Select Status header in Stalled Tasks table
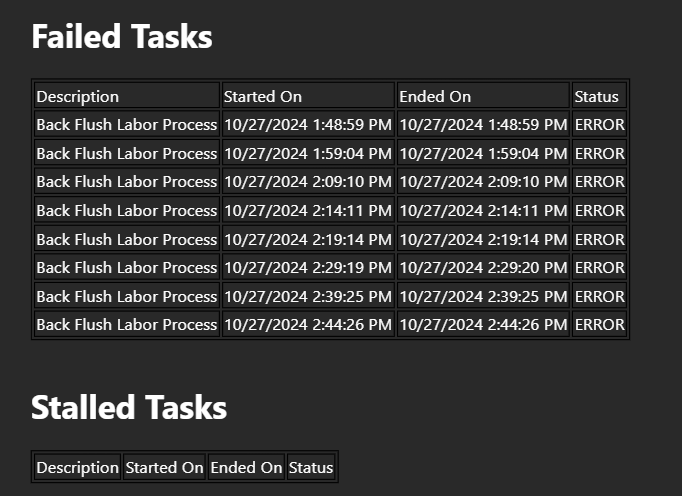Image resolution: width=682 pixels, height=496 pixels. (311, 467)
